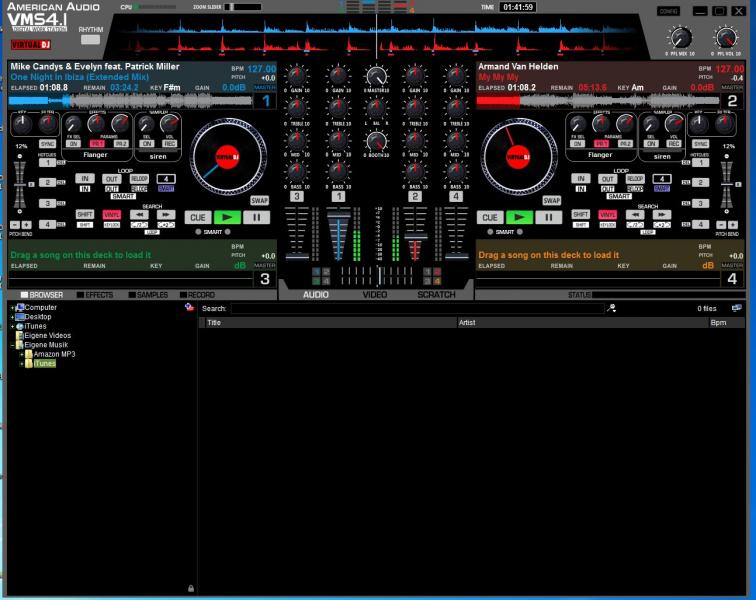Open the SCRATCH mixer tab

pyautogui.click(x=436, y=295)
